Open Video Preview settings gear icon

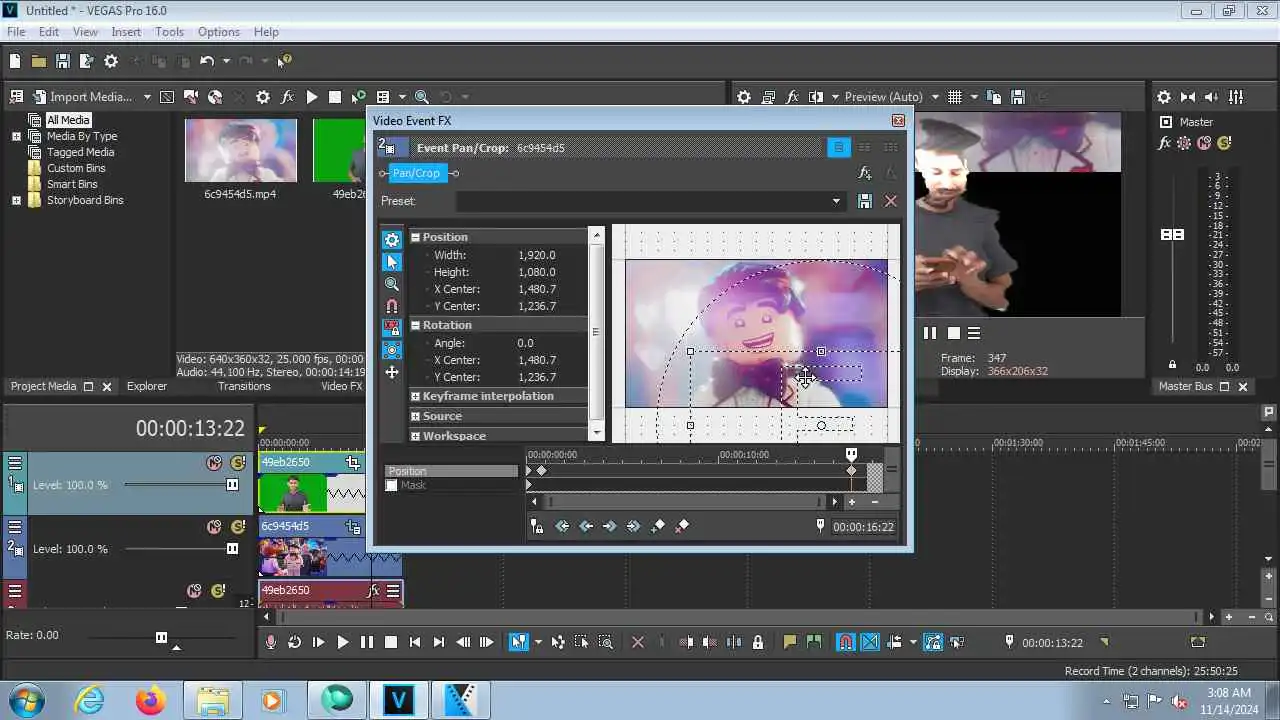pyautogui.click(x=744, y=97)
